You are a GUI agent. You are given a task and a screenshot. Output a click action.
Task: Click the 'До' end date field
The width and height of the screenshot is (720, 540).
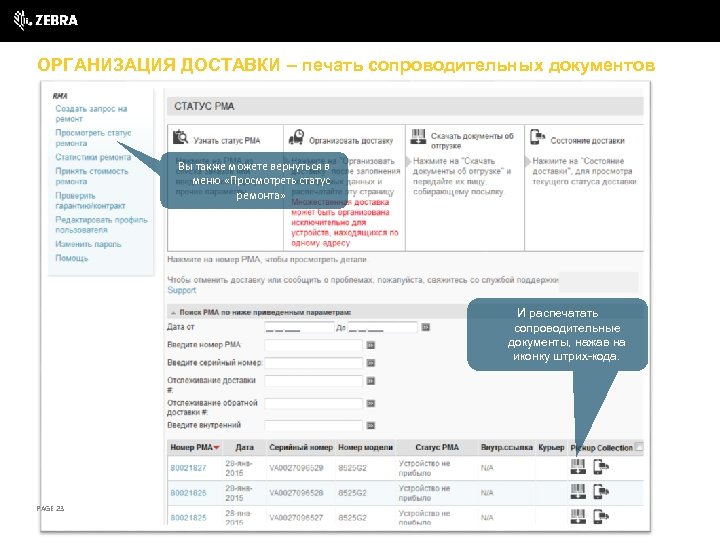(x=382, y=327)
